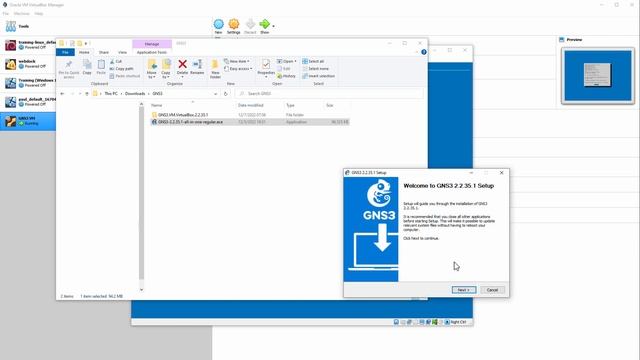Click the Explorer refresh icon

click(226, 93)
